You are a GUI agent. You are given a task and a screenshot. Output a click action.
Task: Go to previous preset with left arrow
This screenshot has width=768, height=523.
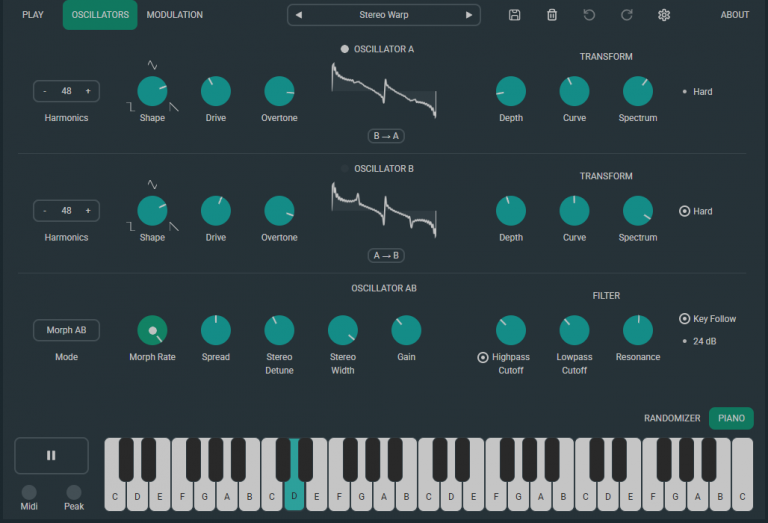click(x=298, y=15)
